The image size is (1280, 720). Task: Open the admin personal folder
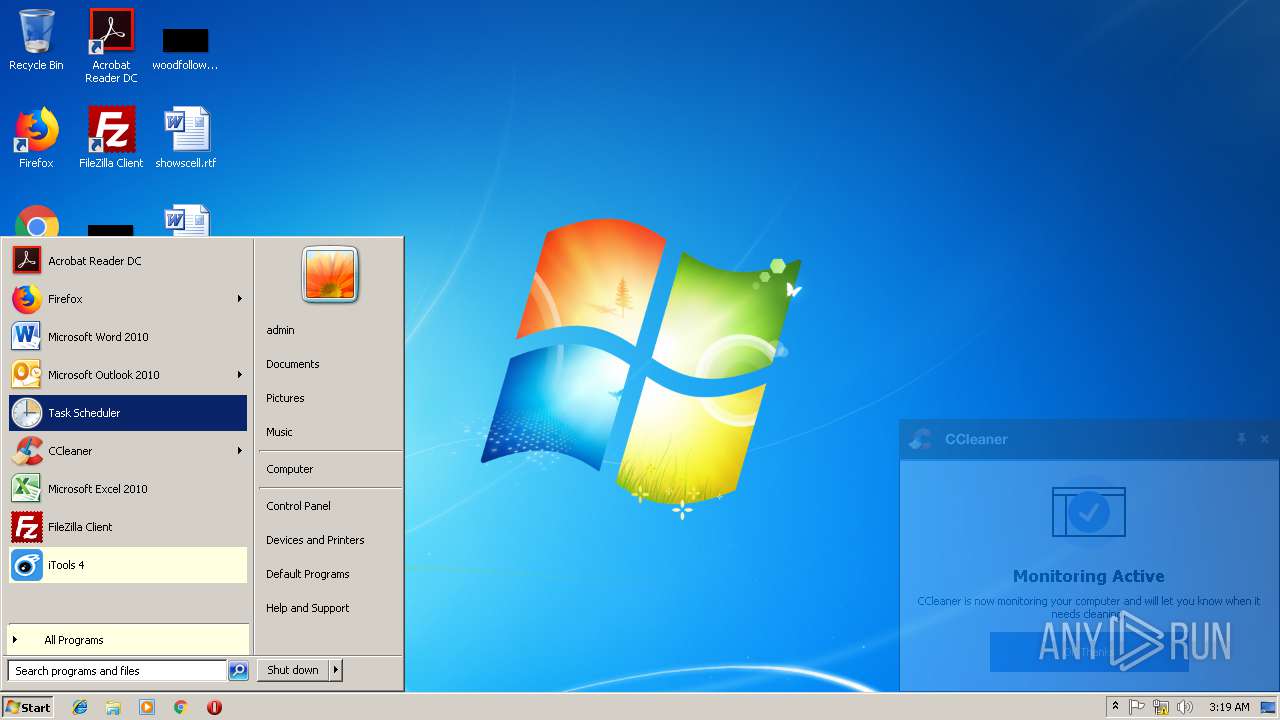pos(280,330)
